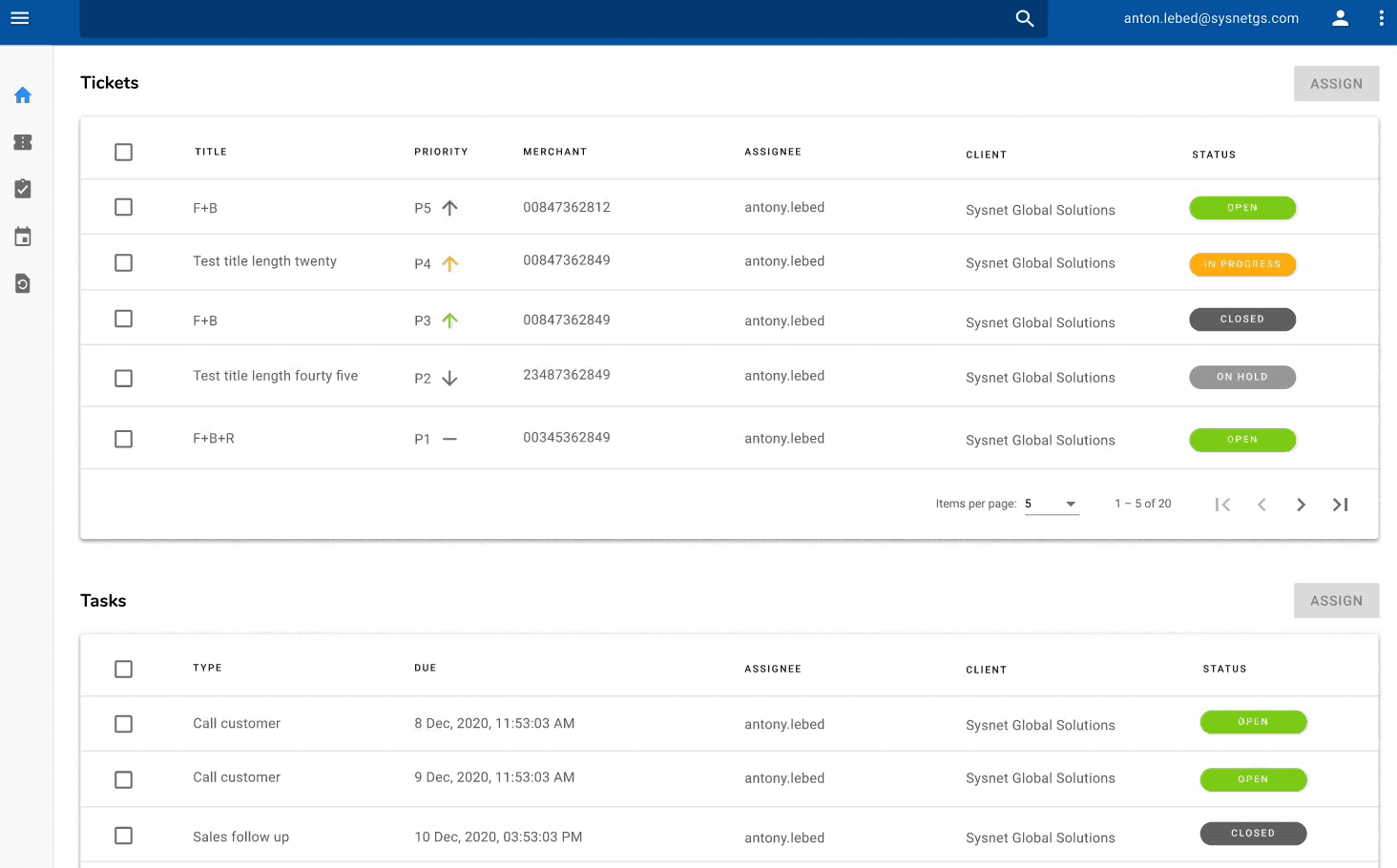Sort tickets by Priority column
The height and width of the screenshot is (868, 1397).
point(441,152)
